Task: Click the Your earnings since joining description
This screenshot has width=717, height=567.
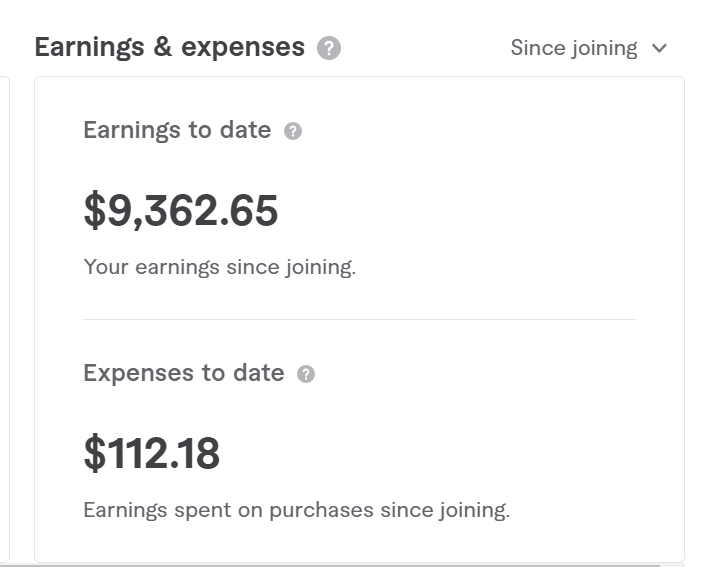Action: pyautogui.click(x=219, y=267)
